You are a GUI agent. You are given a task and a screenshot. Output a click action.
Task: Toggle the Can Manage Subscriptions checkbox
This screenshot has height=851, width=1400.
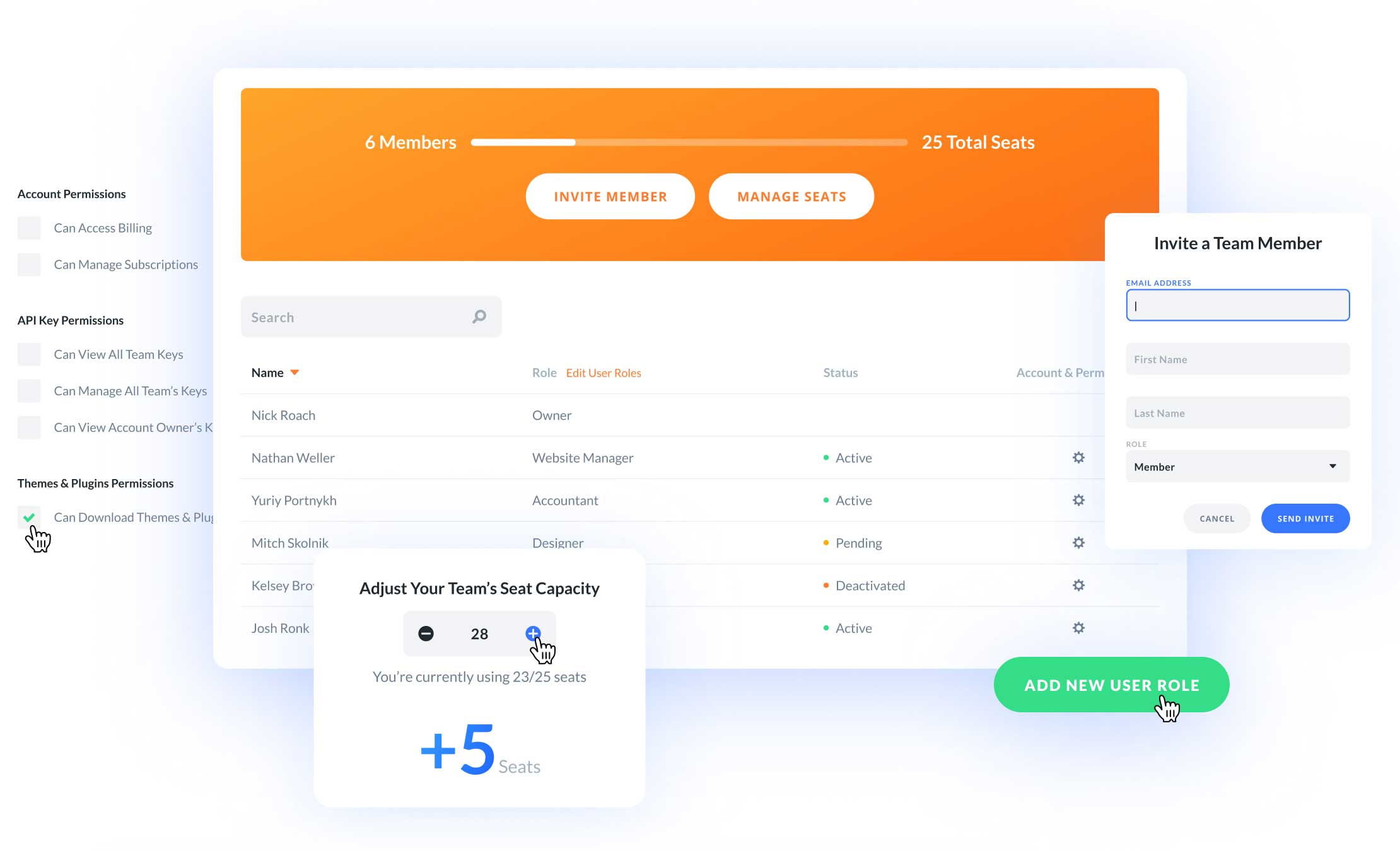tap(30, 264)
